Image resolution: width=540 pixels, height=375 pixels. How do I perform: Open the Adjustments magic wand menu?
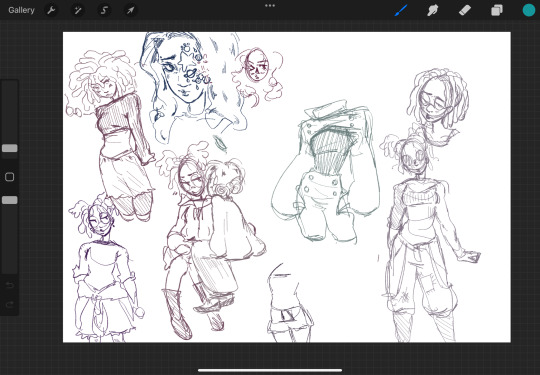77,10
